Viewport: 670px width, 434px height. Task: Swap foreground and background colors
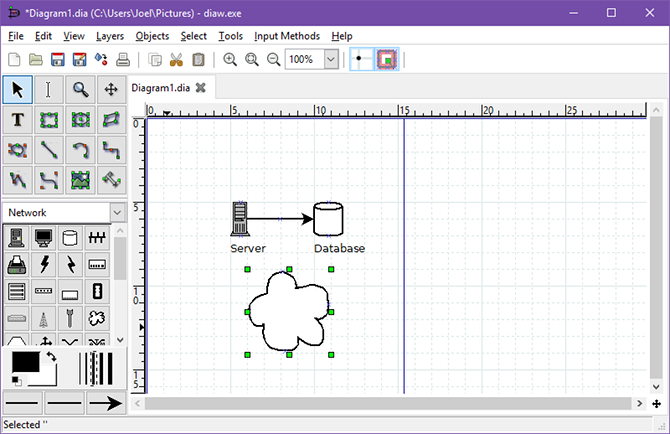[51, 357]
